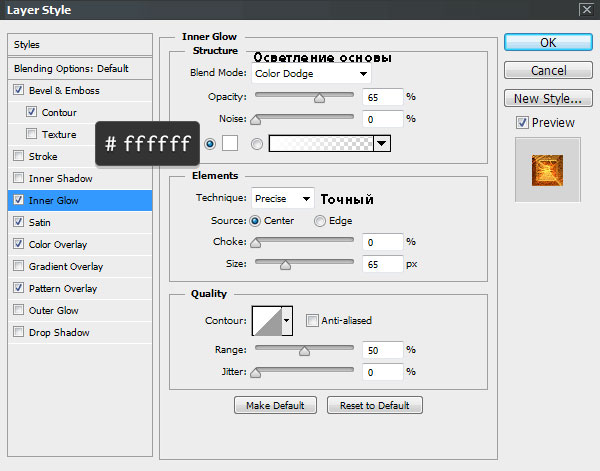Image resolution: width=600 pixels, height=471 pixels.
Task: Click the Make Default button
Action: 275,405
